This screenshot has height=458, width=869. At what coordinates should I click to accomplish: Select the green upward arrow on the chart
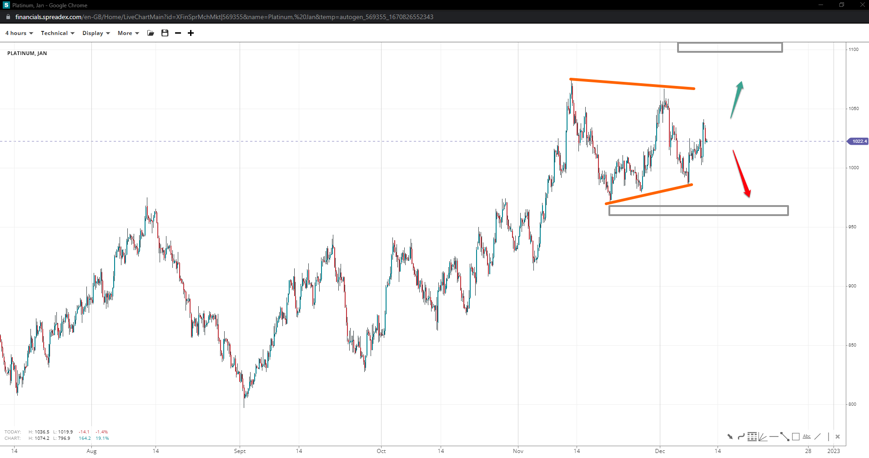pyautogui.click(x=737, y=99)
